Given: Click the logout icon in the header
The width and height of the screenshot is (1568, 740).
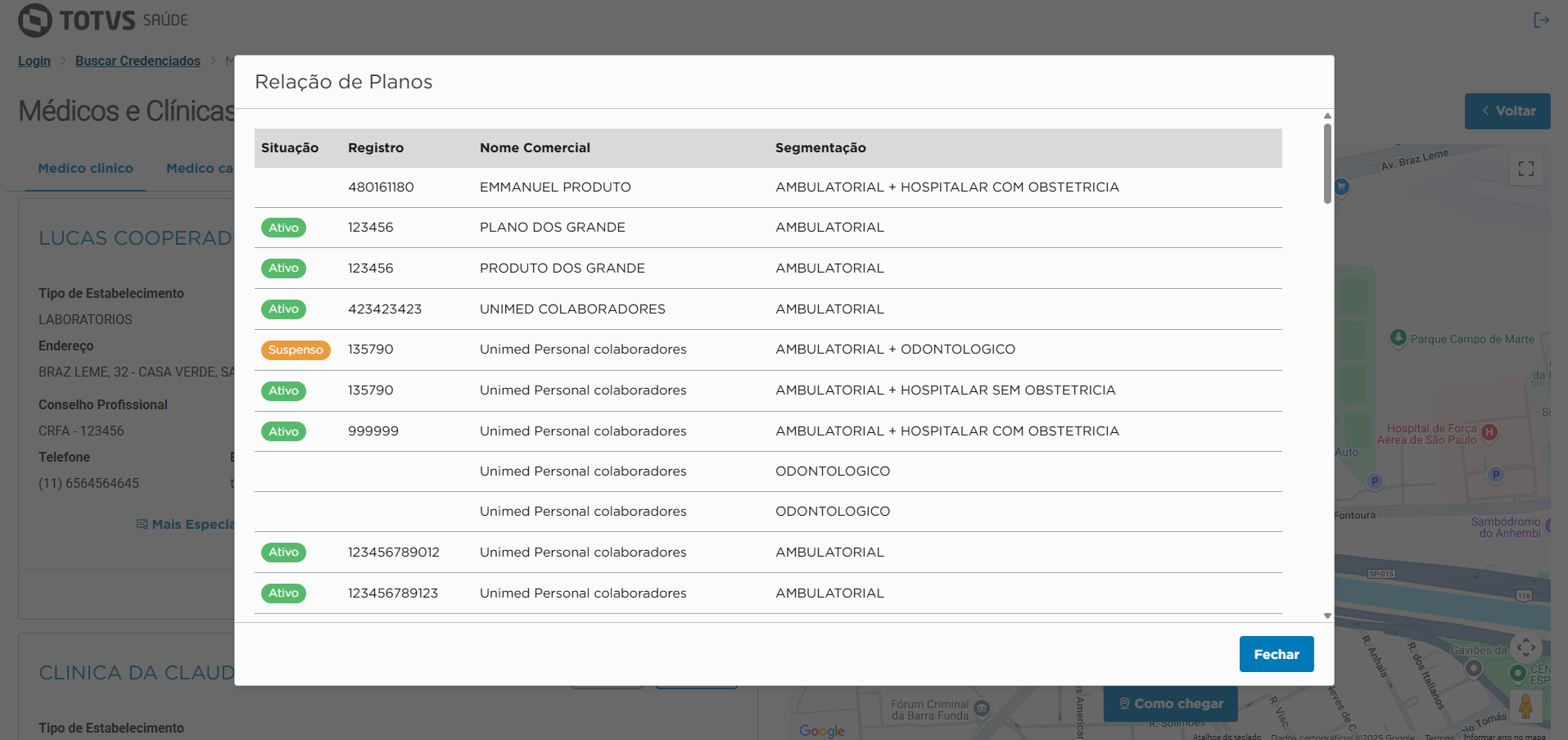Looking at the screenshot, I should tap(1541, 20).
